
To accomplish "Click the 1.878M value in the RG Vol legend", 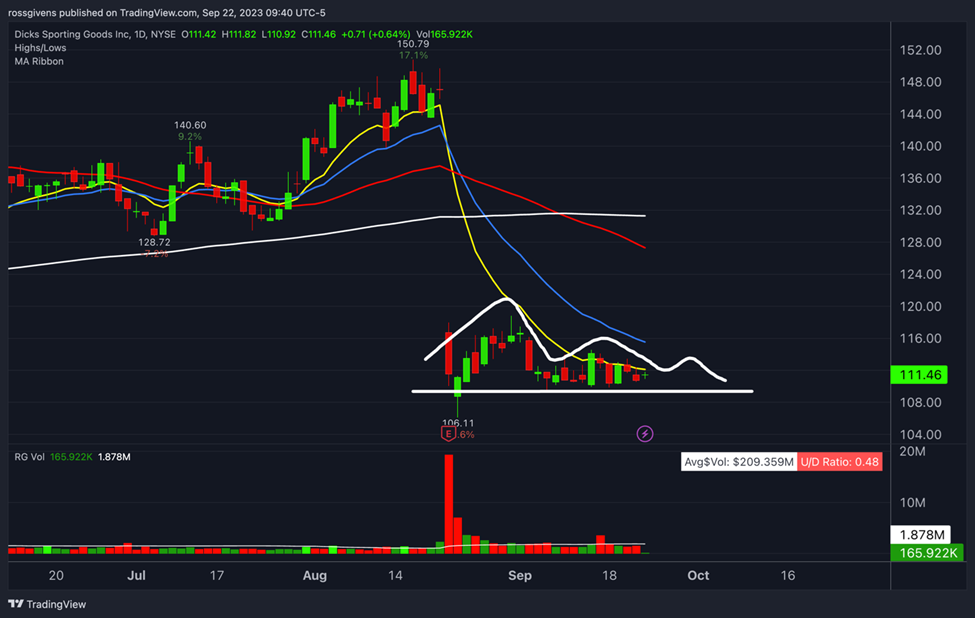I will click(x=114, y=457).
